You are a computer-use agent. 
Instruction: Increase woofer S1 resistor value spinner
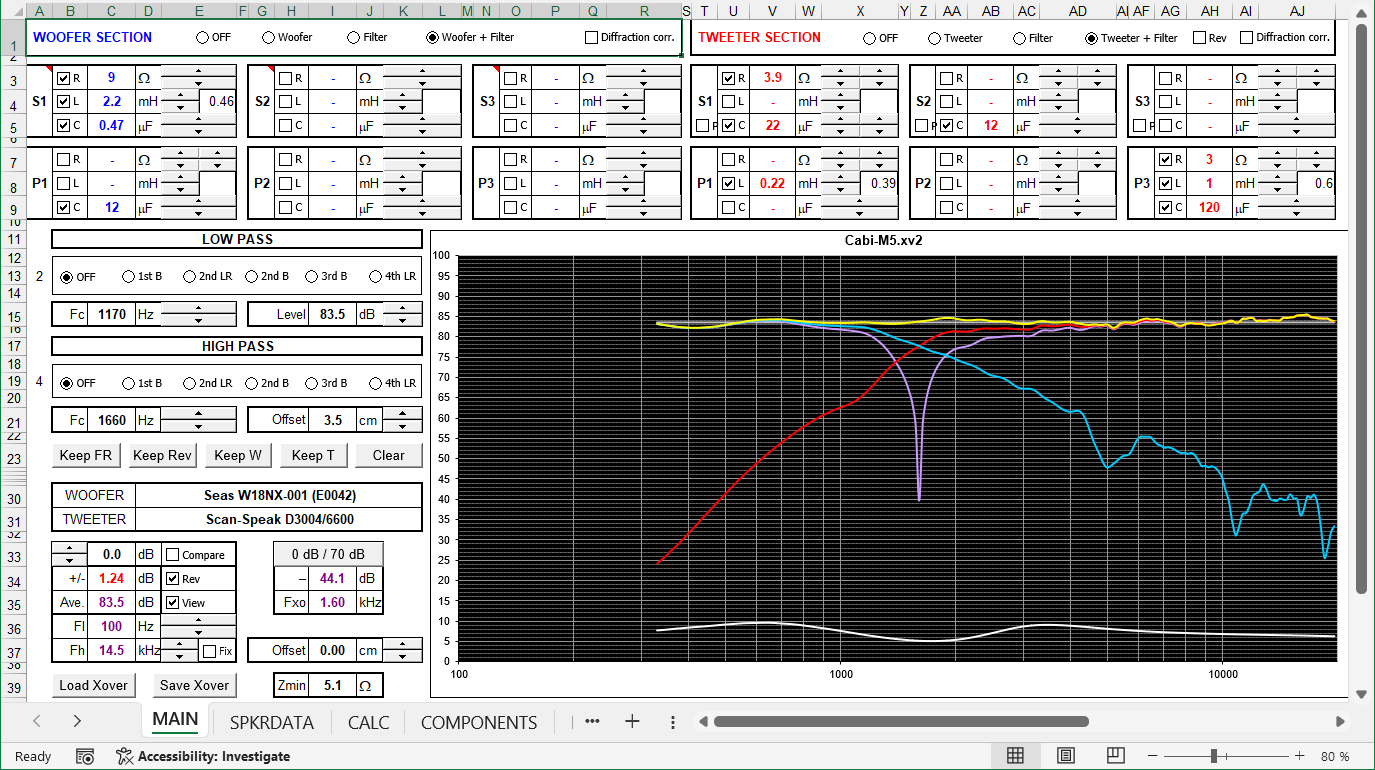click(x=199, y=72)
